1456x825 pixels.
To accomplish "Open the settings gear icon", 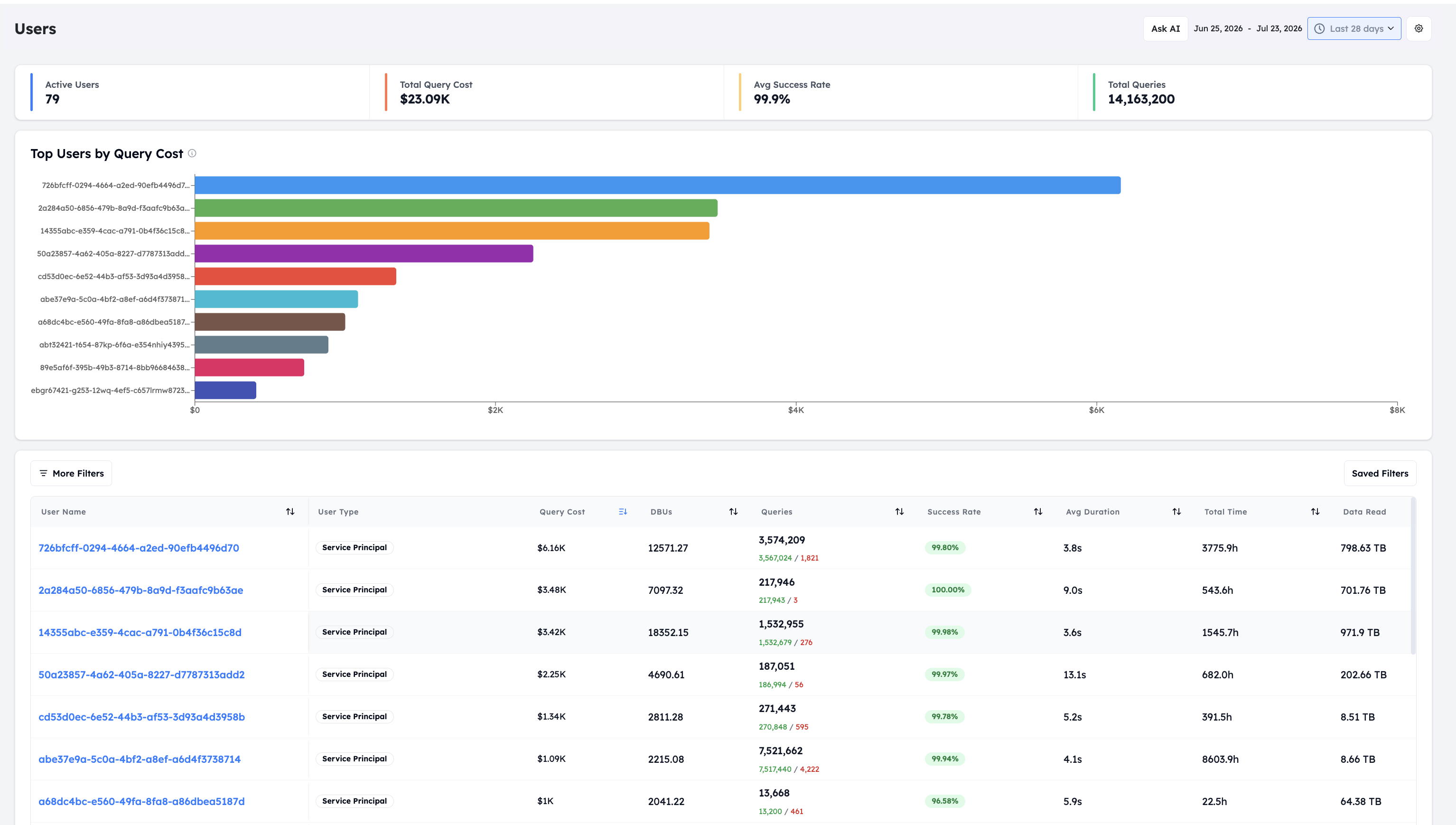I will coord(1419,28).
